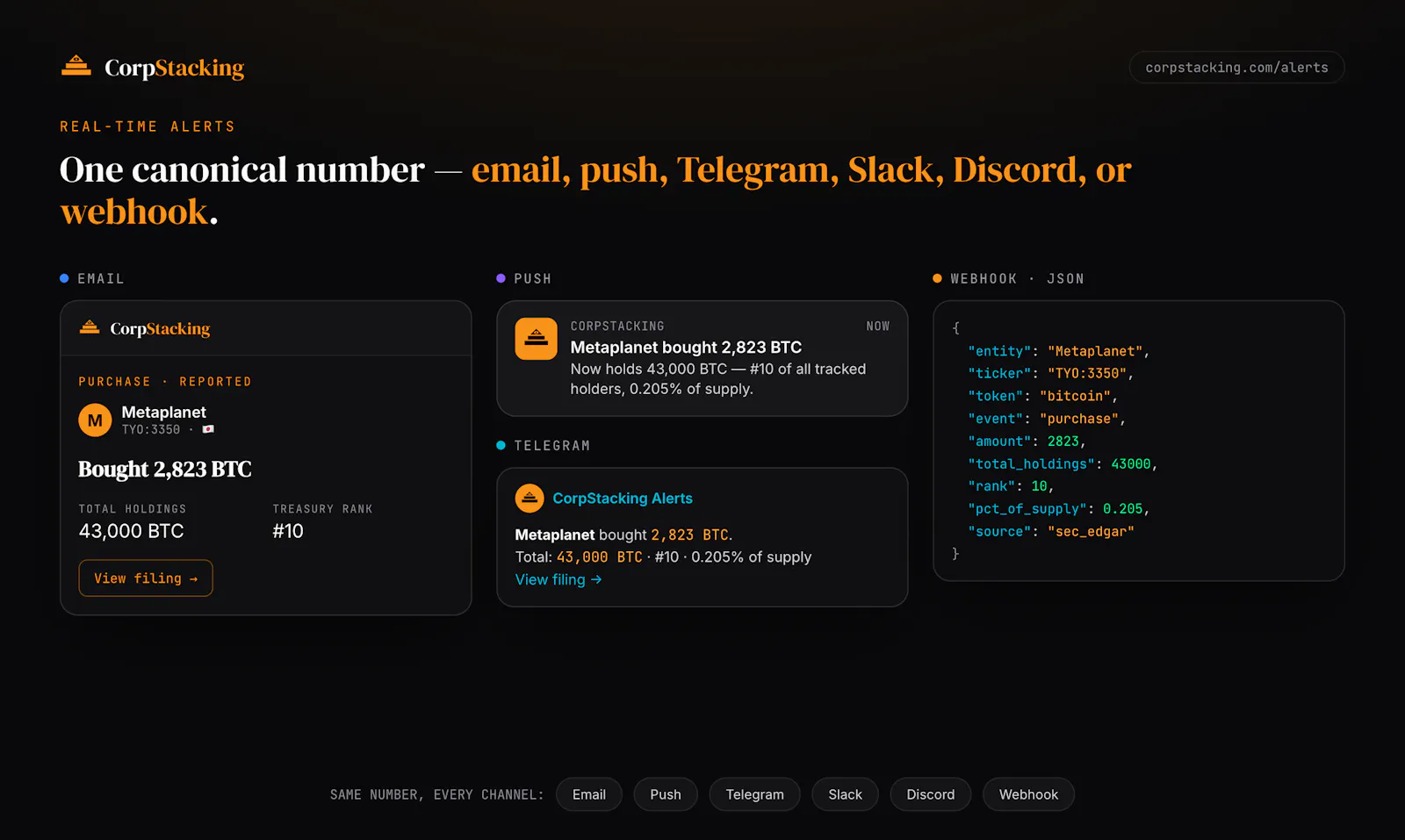Click the SAME NUMBER, EVERY CHANNEL label
1405x840 pixels.
tap(436, 794)
